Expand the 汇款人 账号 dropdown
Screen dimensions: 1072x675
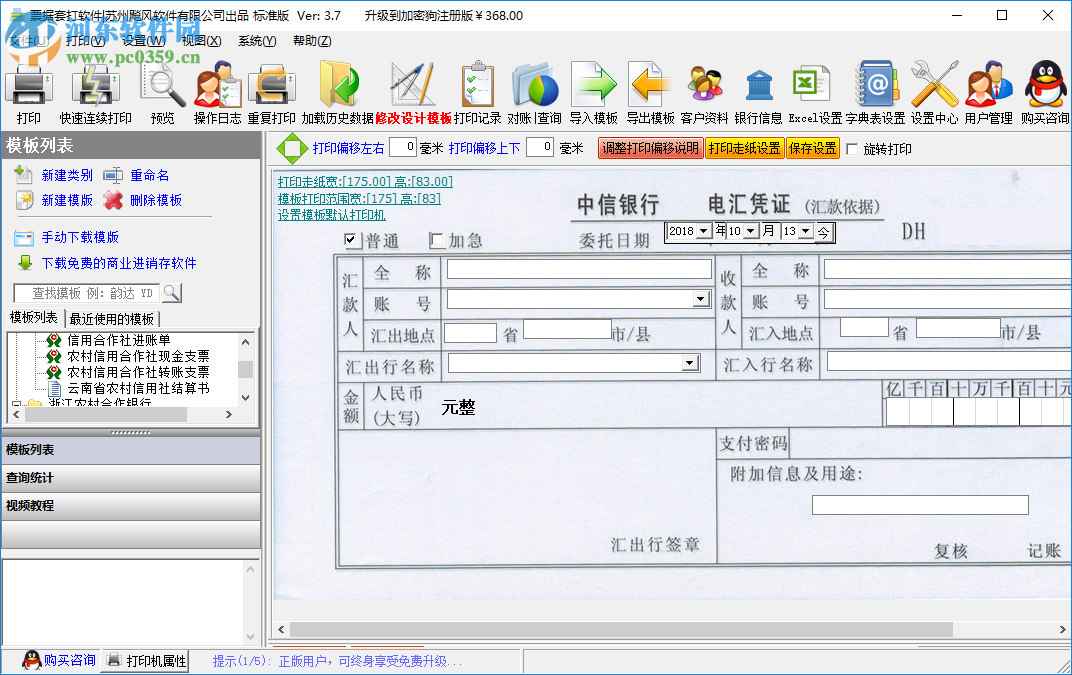701,300
